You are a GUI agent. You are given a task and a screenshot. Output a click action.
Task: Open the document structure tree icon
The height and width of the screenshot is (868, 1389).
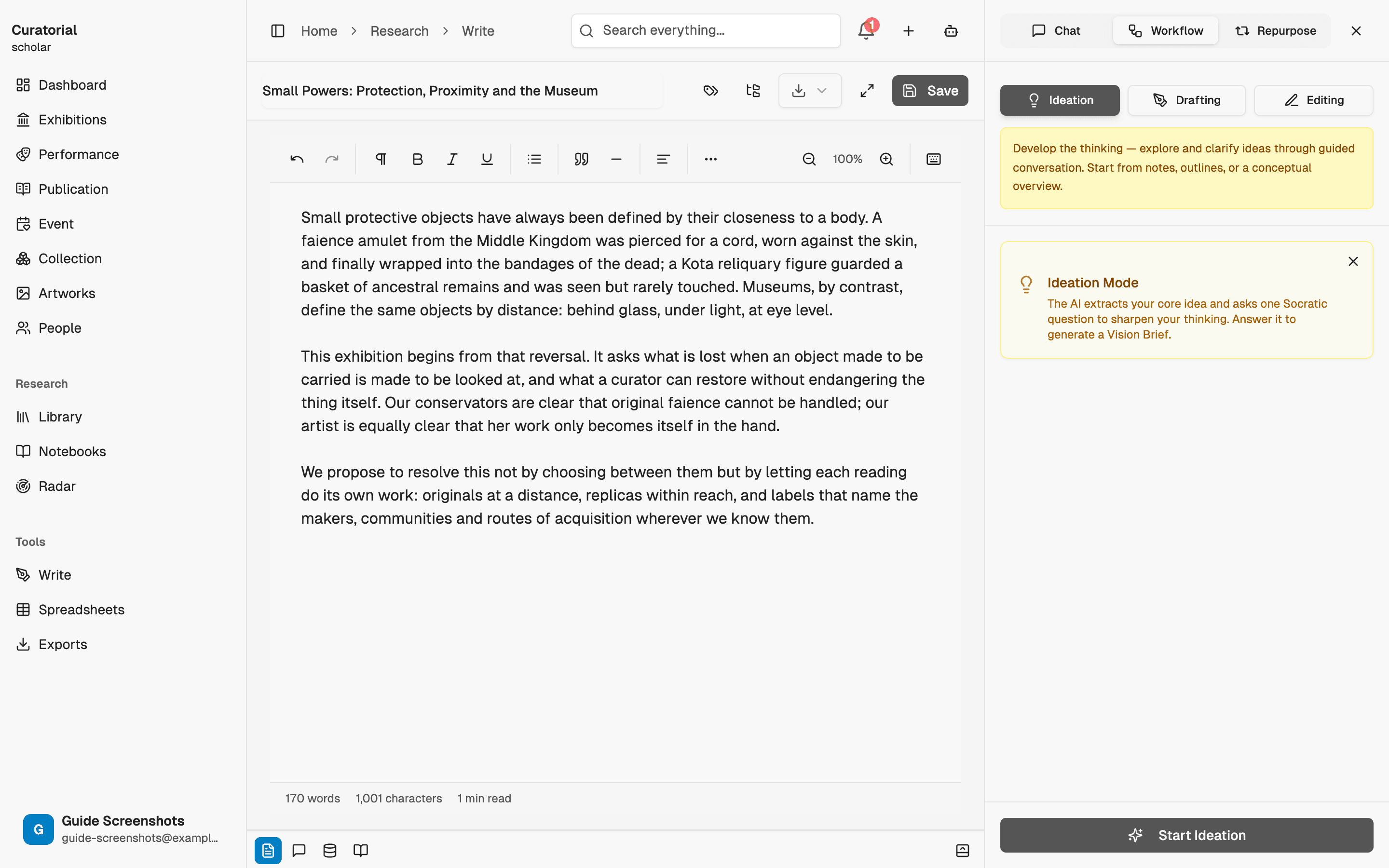coord(753,91)
